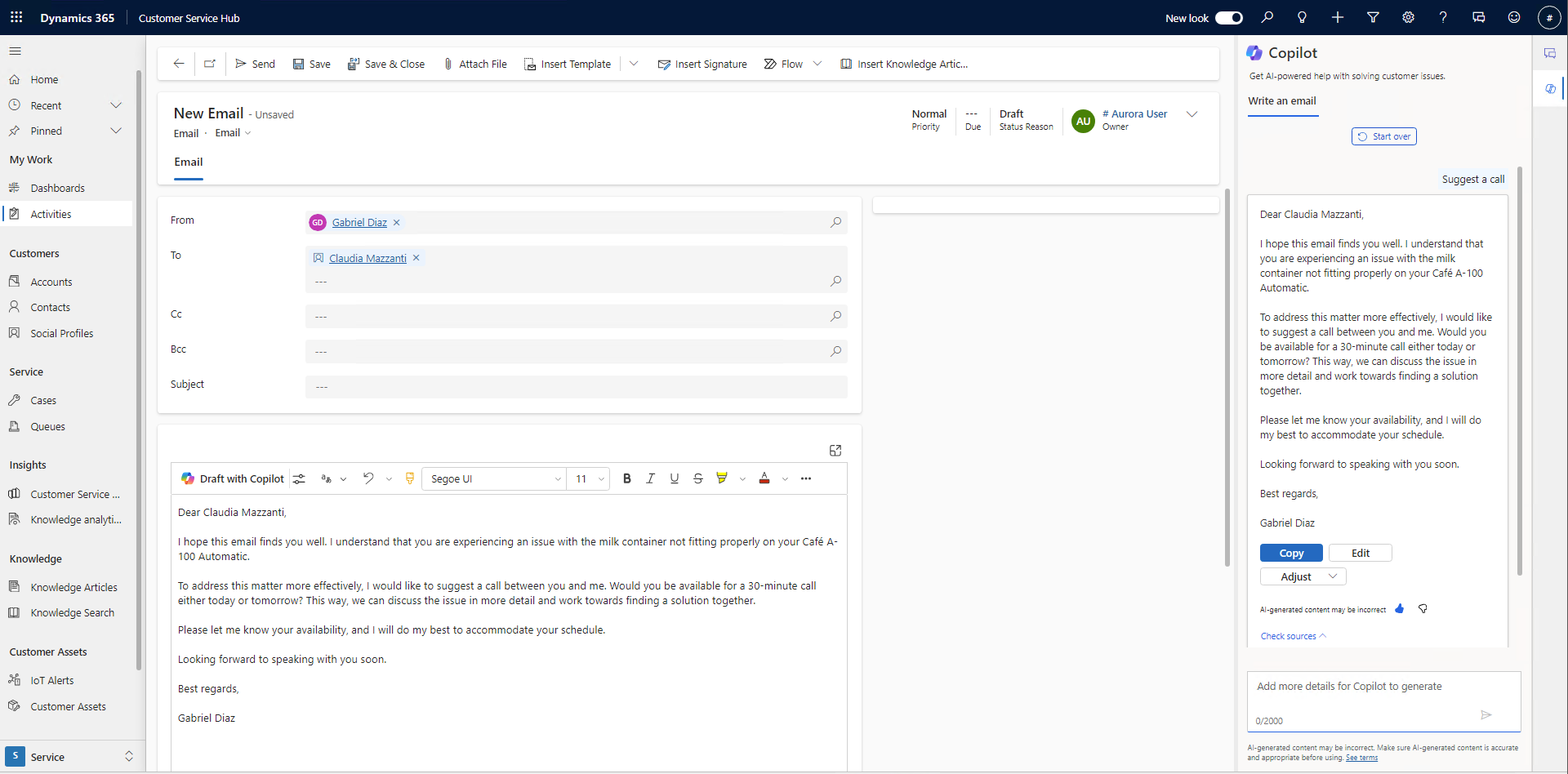Screen dimensions: 1568x774
Task: Open more editor commands ellipsis
Action: (x=806, y=478)
